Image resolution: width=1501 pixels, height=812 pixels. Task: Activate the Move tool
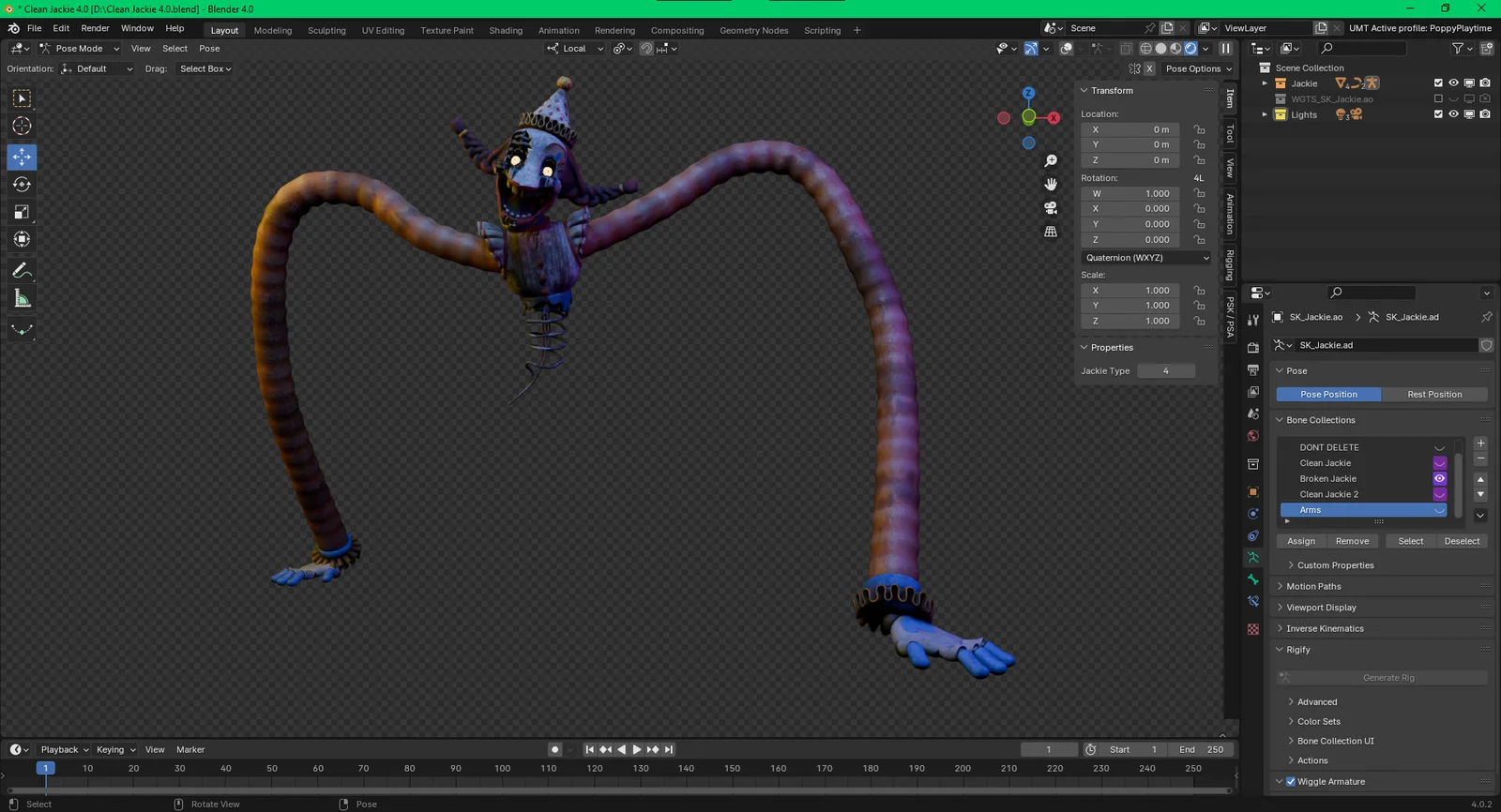(22, 157)
